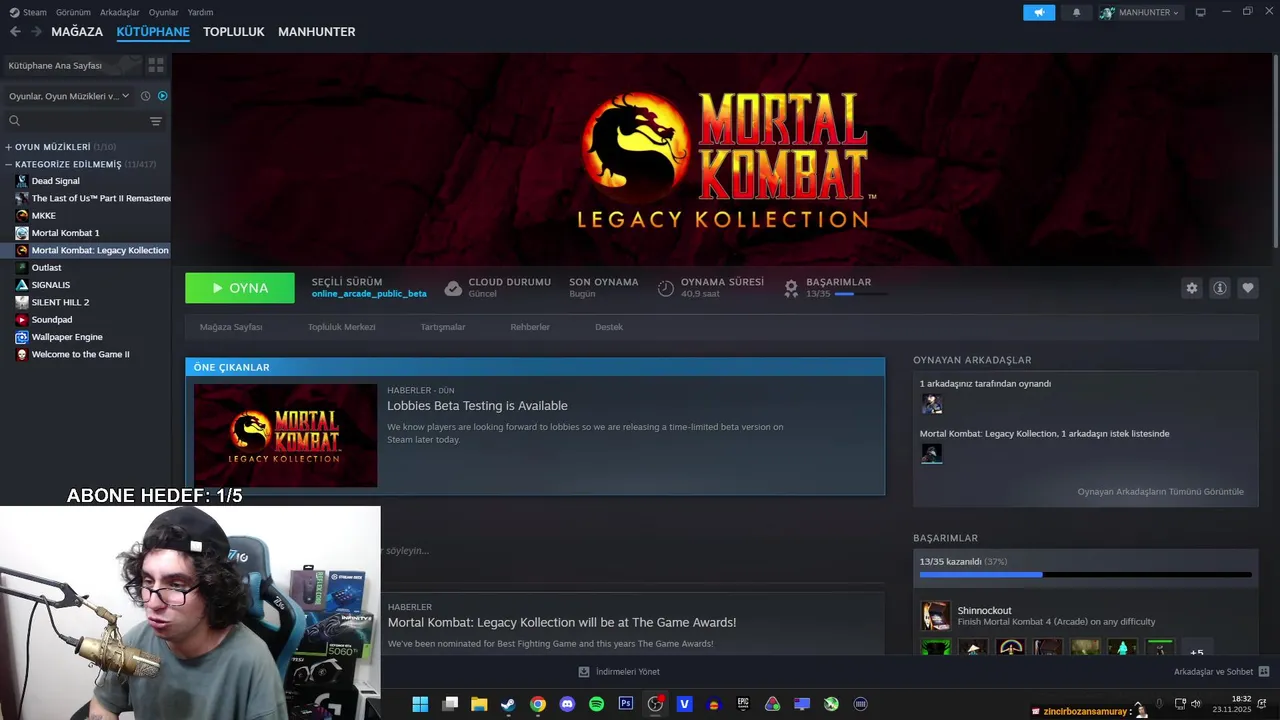Viewport: 1280px width, 720px height.
Task: Open Mağaza Sayfası game link
Action: coord(231,327)
